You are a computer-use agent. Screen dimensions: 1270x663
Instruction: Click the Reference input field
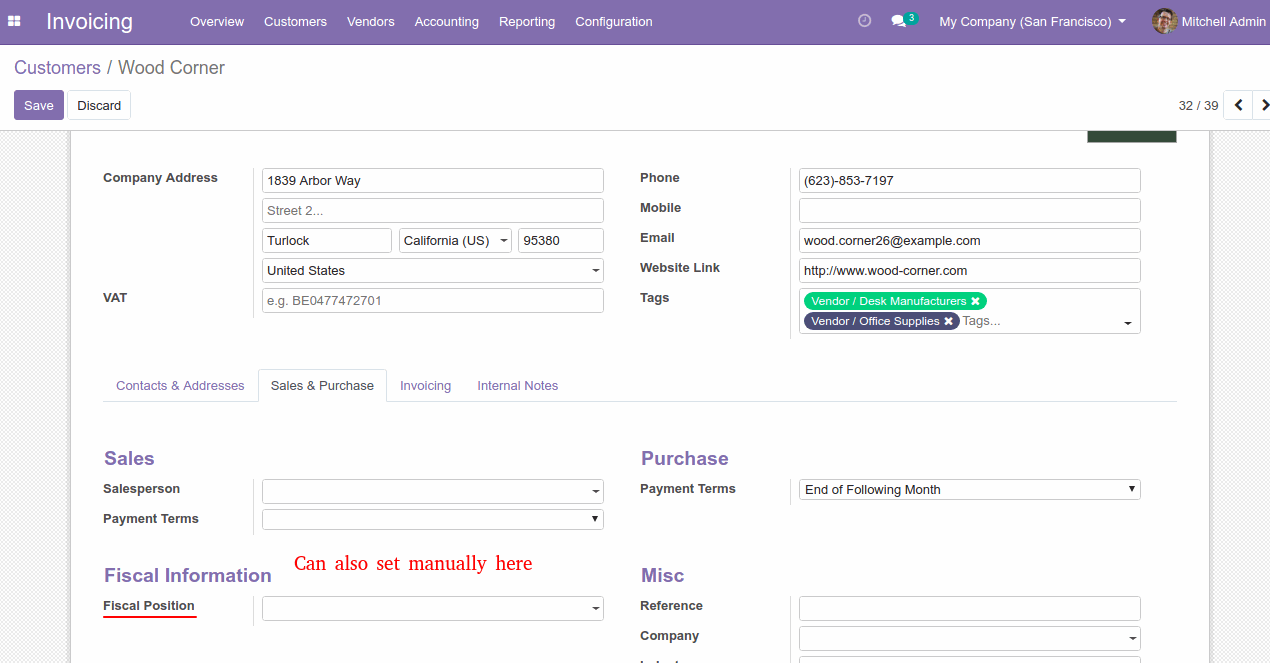[x=970, y=608]
